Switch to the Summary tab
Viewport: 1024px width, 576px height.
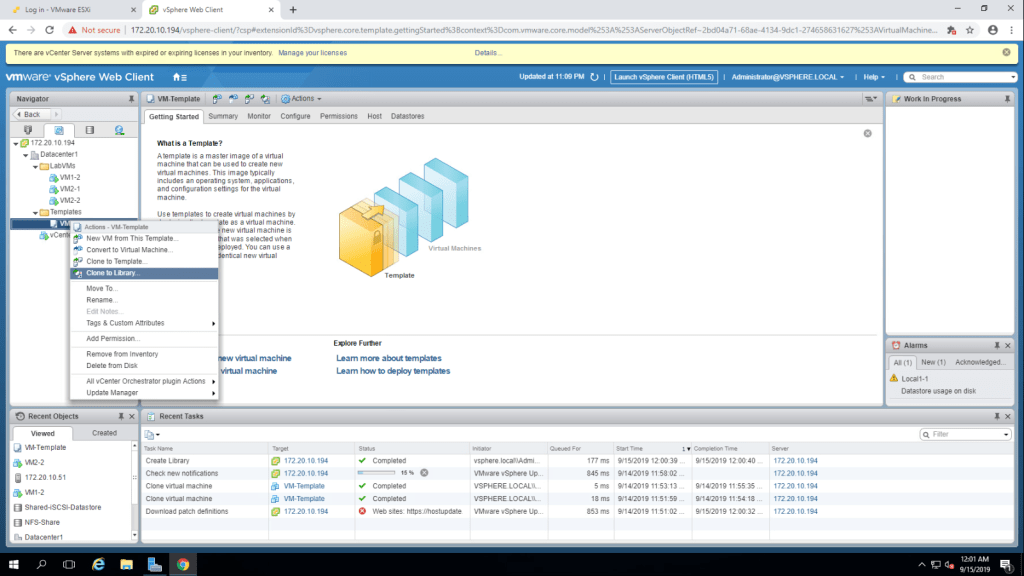click(222, 116)
